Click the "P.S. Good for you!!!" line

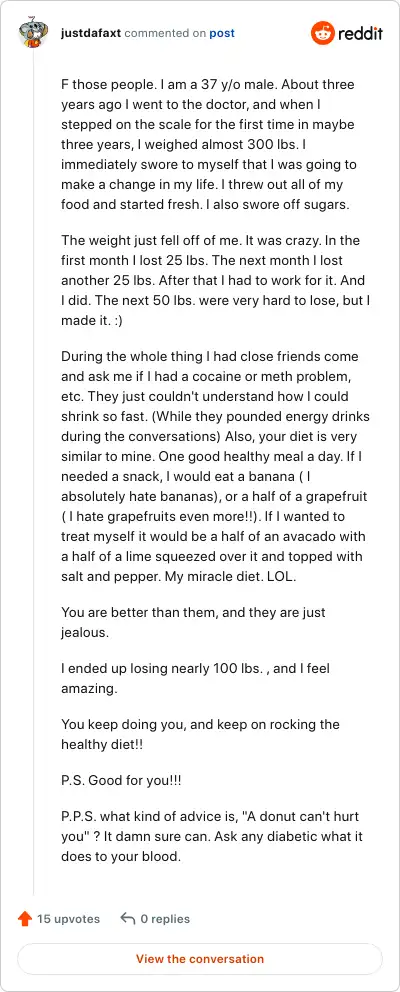122,780
